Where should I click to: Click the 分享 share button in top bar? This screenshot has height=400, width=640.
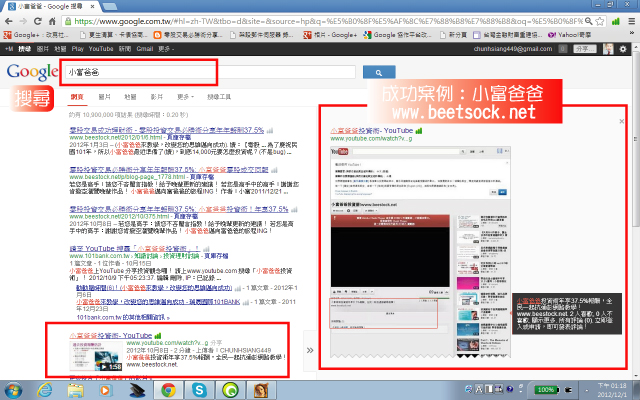[x=585, y=49]
